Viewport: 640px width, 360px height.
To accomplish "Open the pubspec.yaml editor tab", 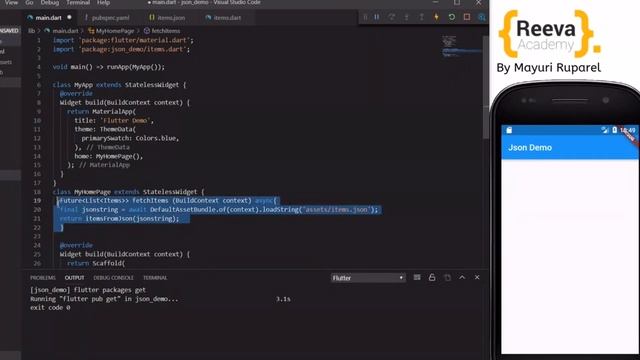I will [x=110, y=18].
